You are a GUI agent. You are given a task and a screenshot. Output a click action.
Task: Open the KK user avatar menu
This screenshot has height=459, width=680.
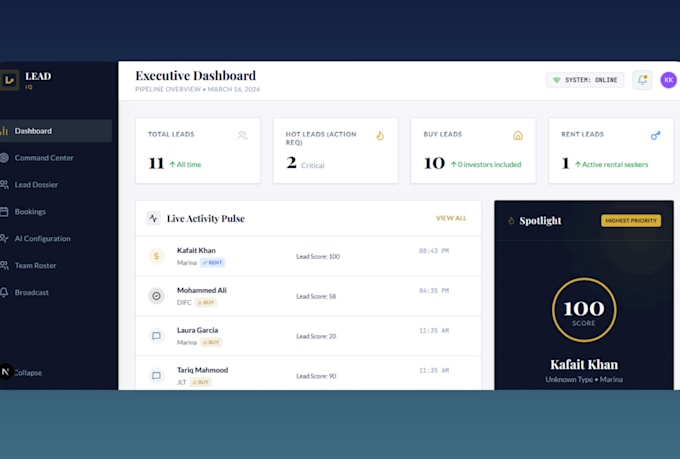(669, 80)
